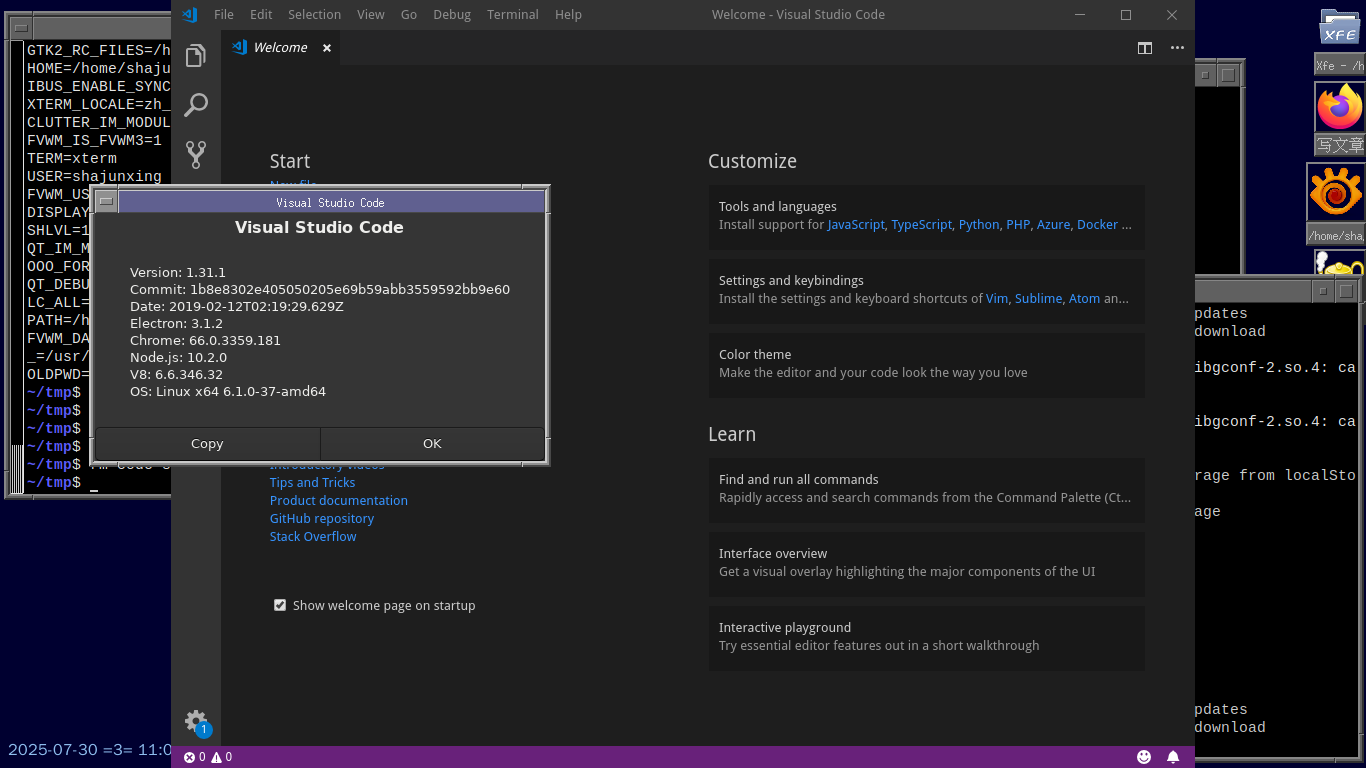Screen dimensions: 1366x768
Task: Click OK in the About dialog
Action: click(x=432, y=443)
